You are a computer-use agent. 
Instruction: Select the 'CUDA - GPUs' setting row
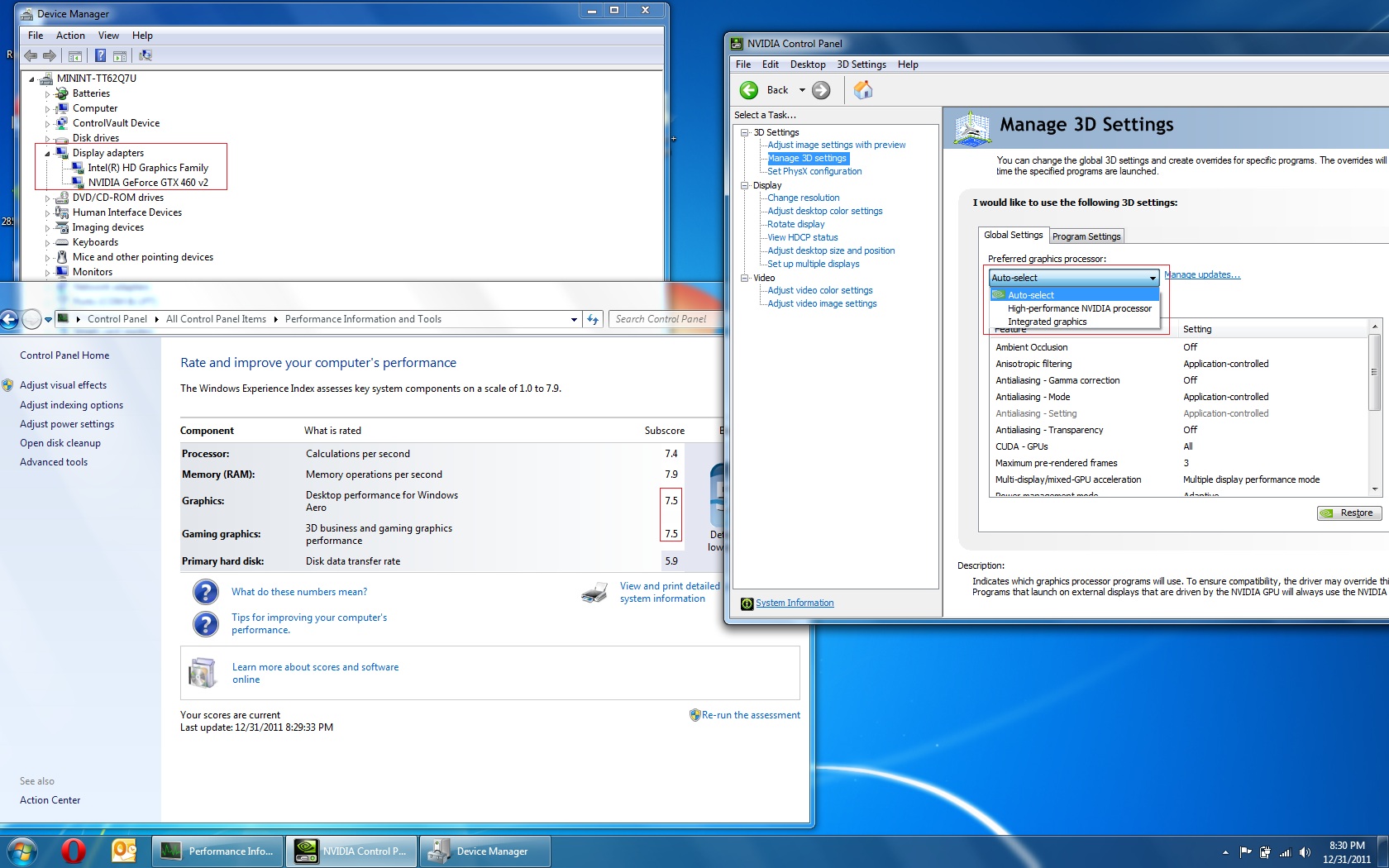coord(1178,446)
